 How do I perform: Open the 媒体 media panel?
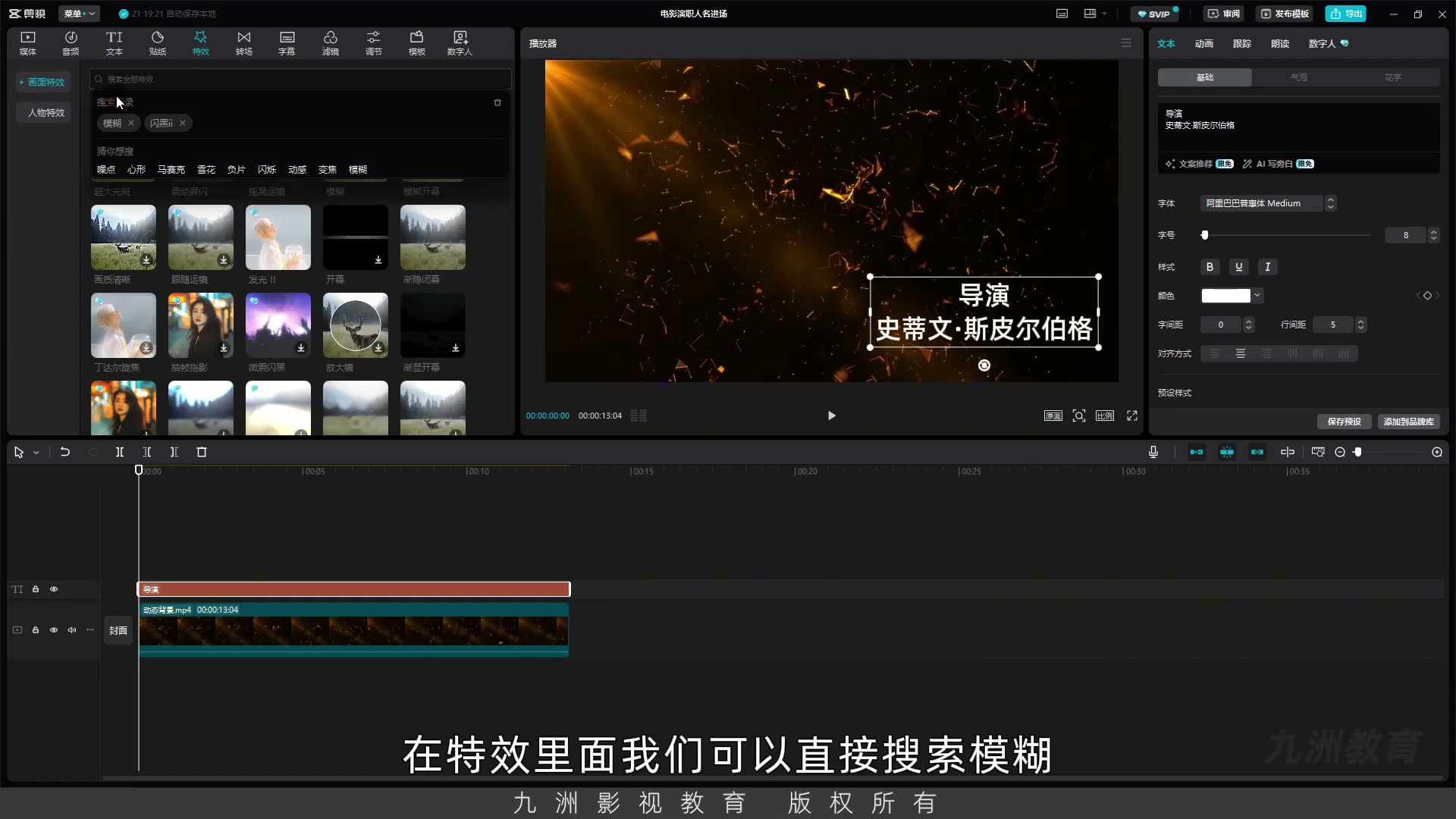pyautogui.click(x=28, y=43)
